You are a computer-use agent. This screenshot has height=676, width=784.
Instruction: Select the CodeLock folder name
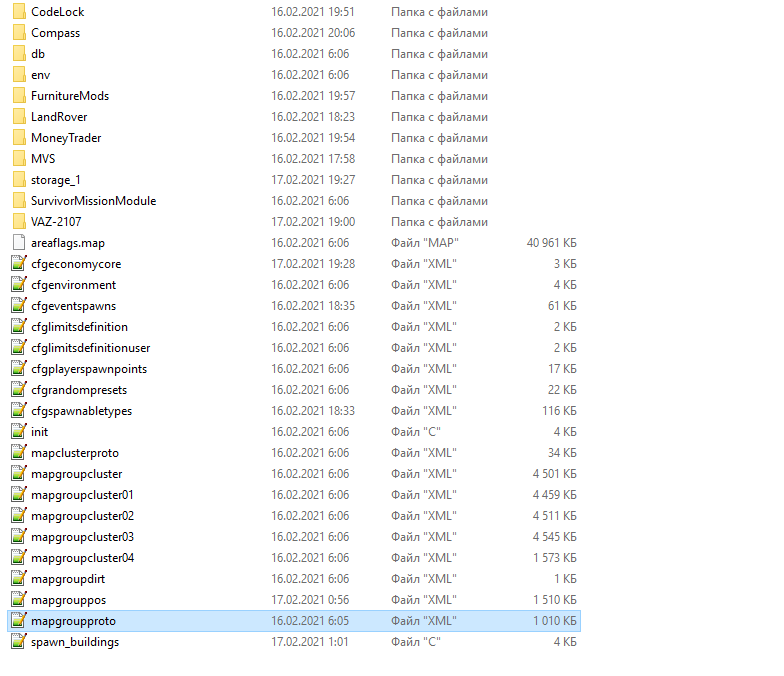tap(58, 12)
